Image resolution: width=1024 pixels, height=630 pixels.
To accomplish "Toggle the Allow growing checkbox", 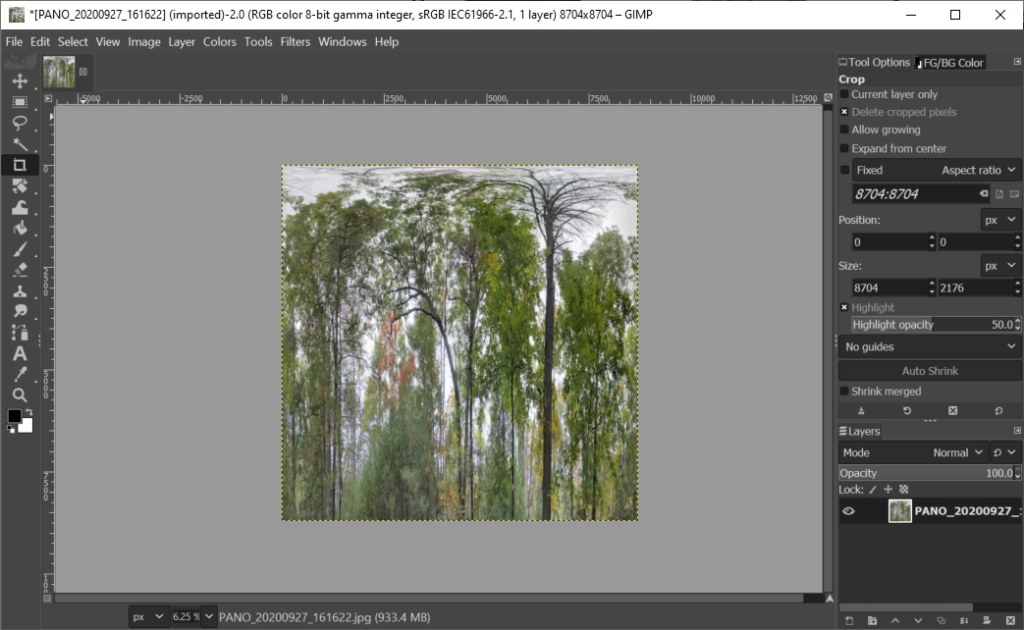I will [x=845, y=130].
